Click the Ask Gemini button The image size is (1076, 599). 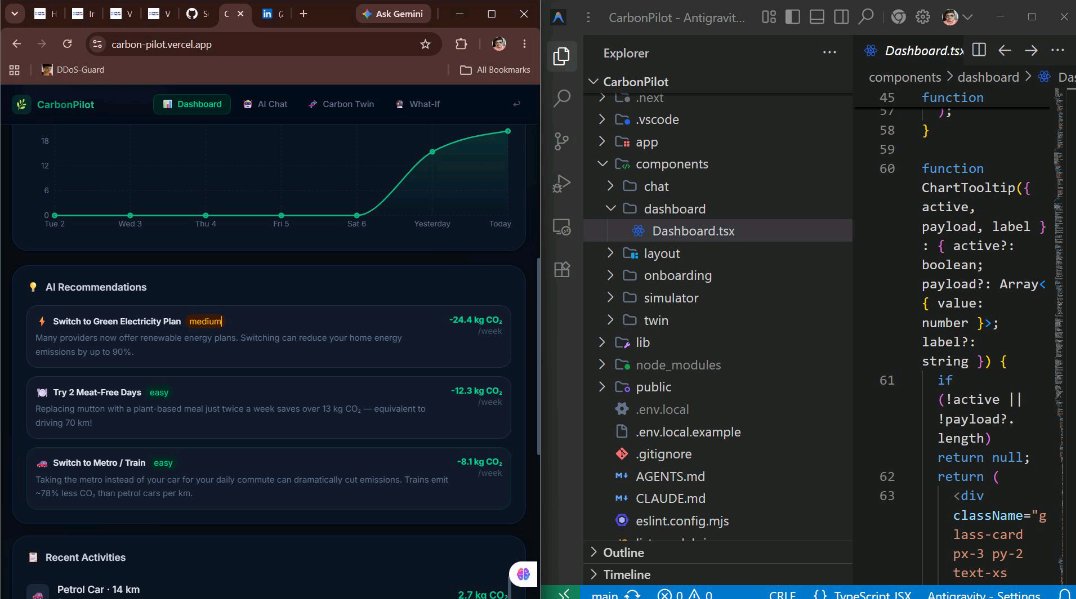click(393, 14)
